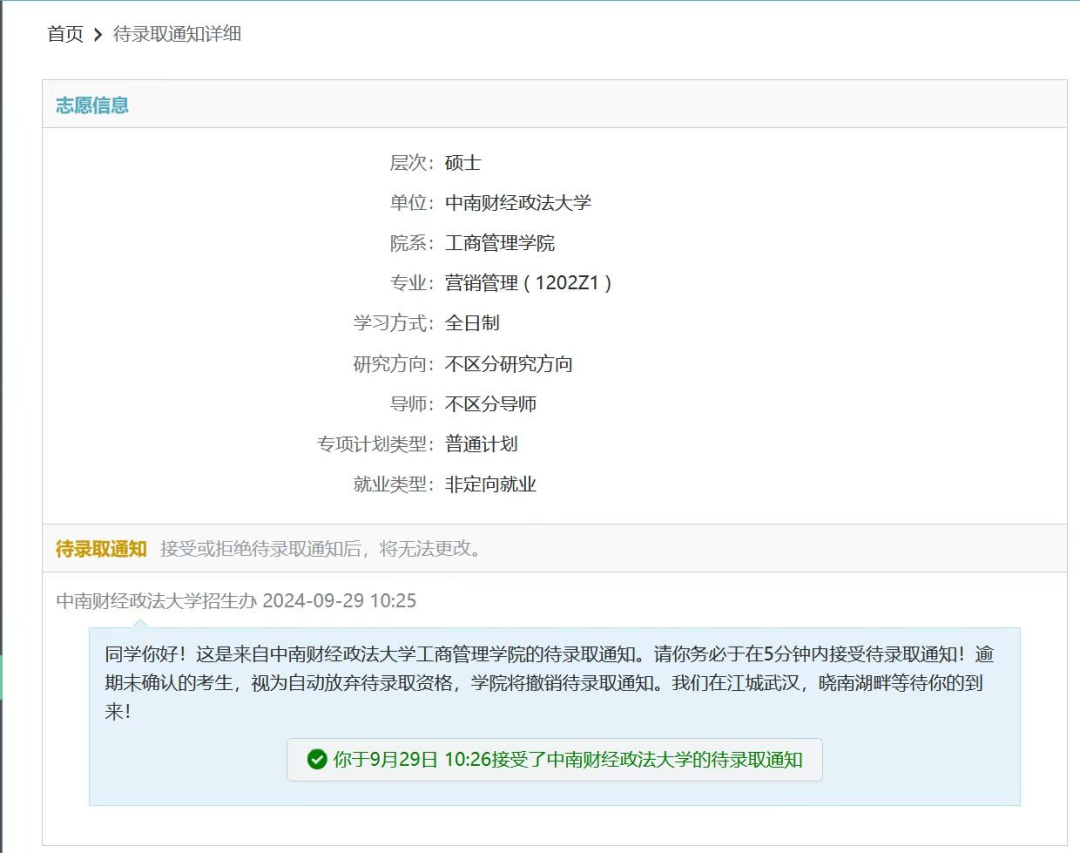Select the 不区分导师 advisor value
The height and width of the screenshot is (853, 1080).
pyautogui.click(x=490, y=404)
